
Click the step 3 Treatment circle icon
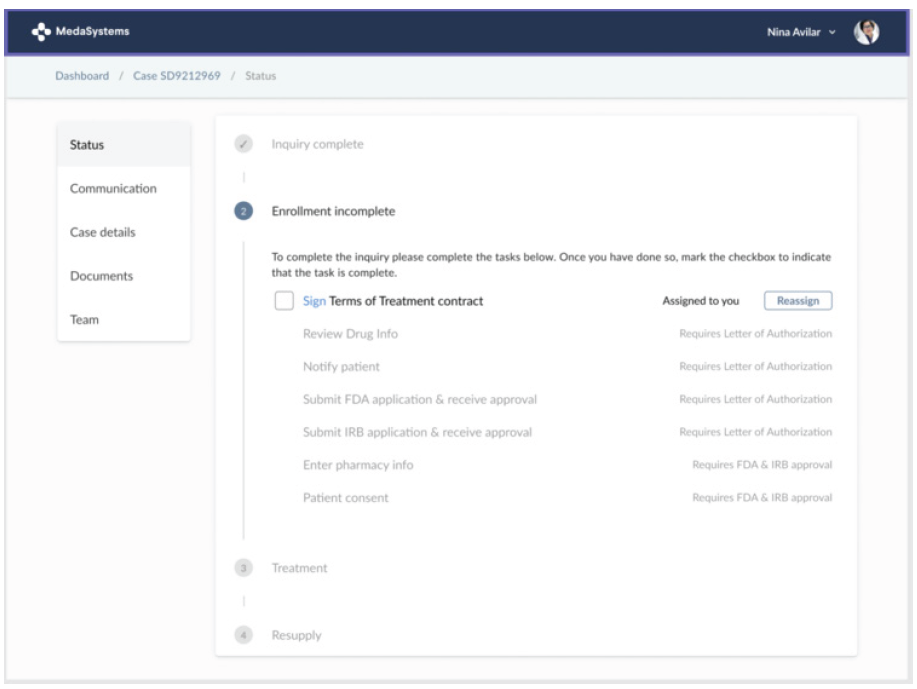pyautogui.click(x=243, y=568)
